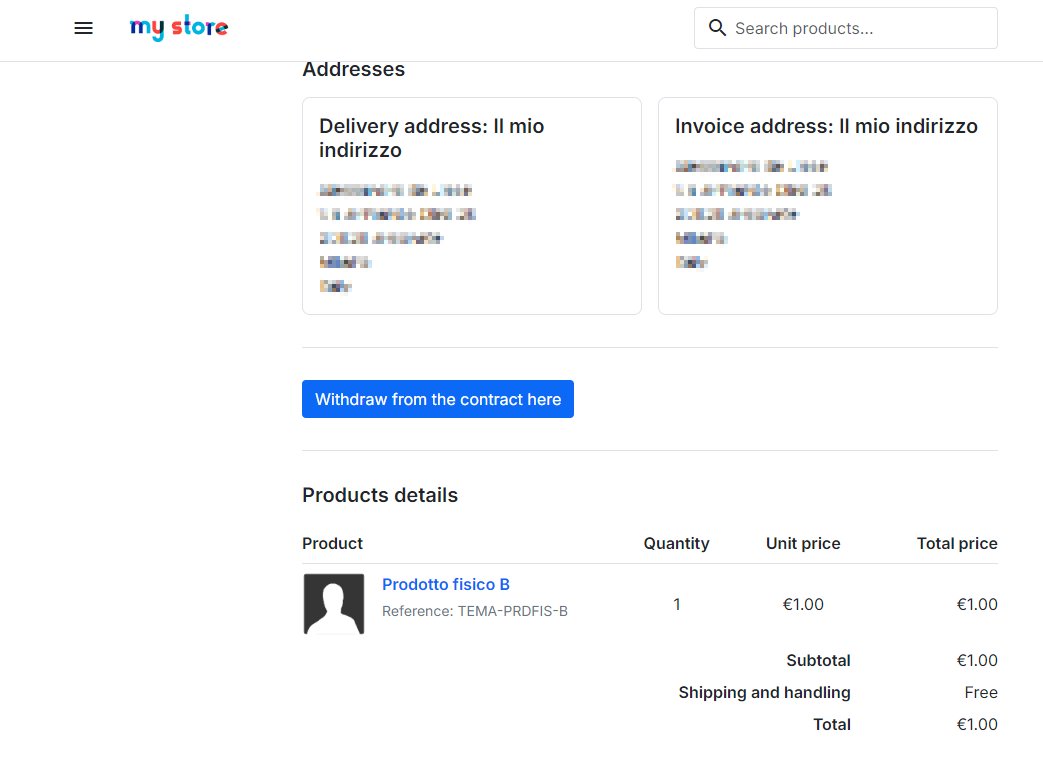
Task: Focus the Search products field
Action: pyautogui.click(x=845, y=28)
